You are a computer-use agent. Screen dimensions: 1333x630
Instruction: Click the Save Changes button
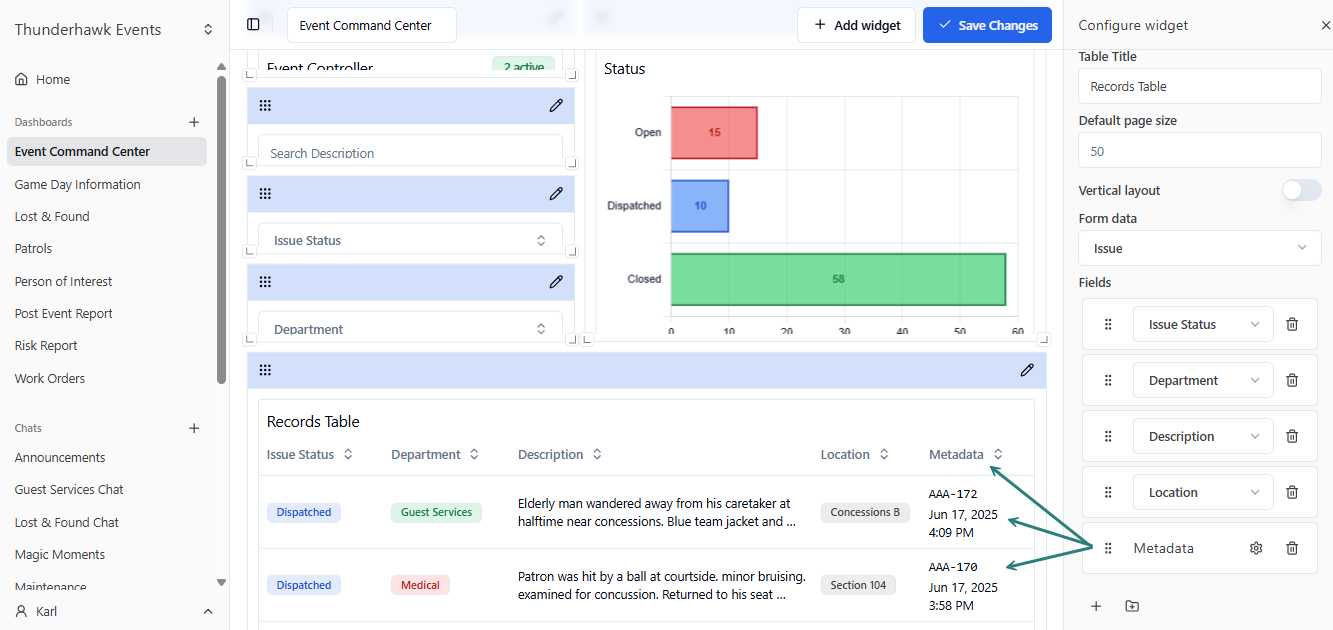pyautogui.click(x=986, y=25)
